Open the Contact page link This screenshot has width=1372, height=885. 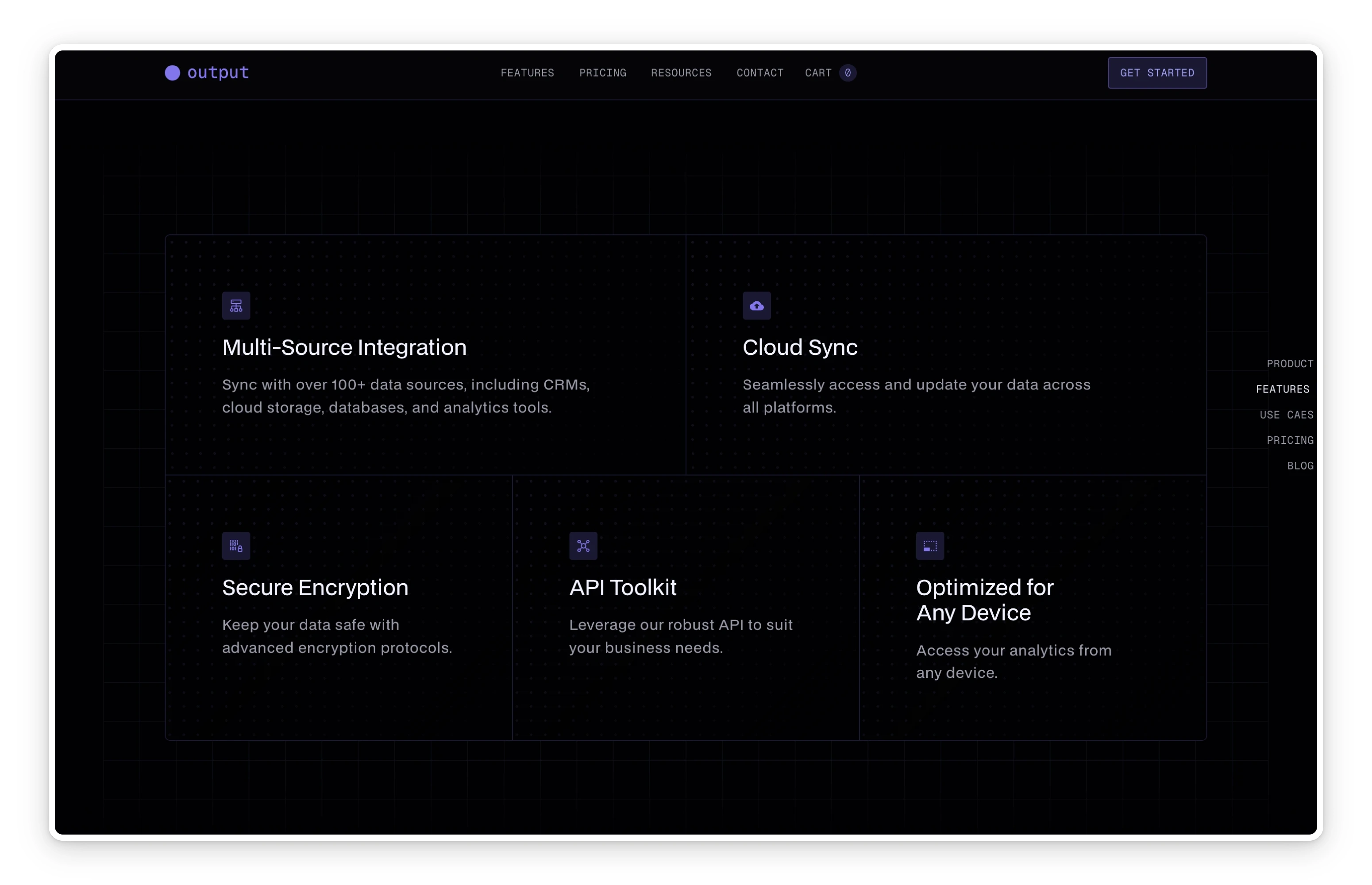[760, 73]
